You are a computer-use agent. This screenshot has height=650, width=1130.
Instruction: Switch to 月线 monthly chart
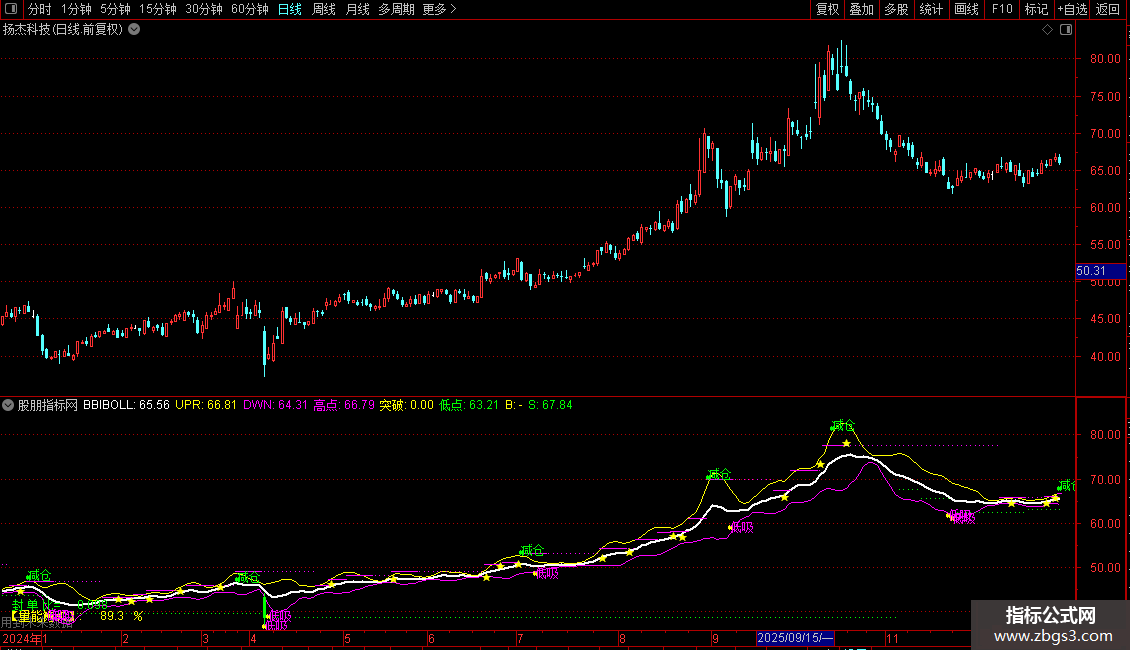coord(357,9)
